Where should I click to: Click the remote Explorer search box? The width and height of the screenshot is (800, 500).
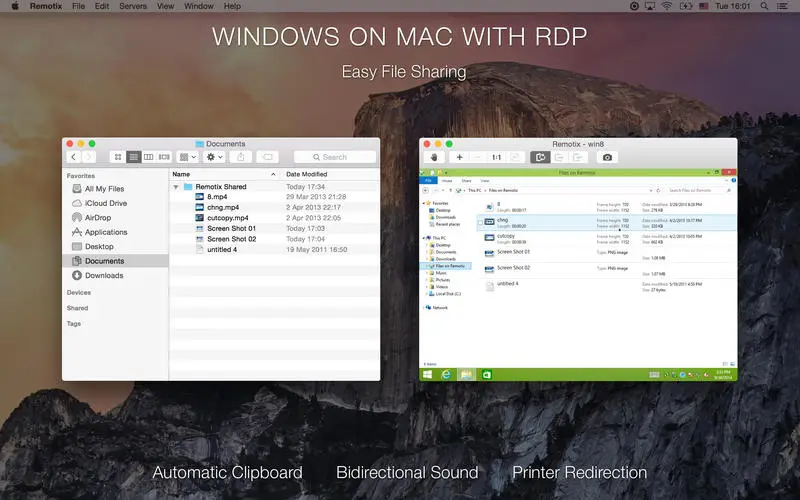(700, 190)
